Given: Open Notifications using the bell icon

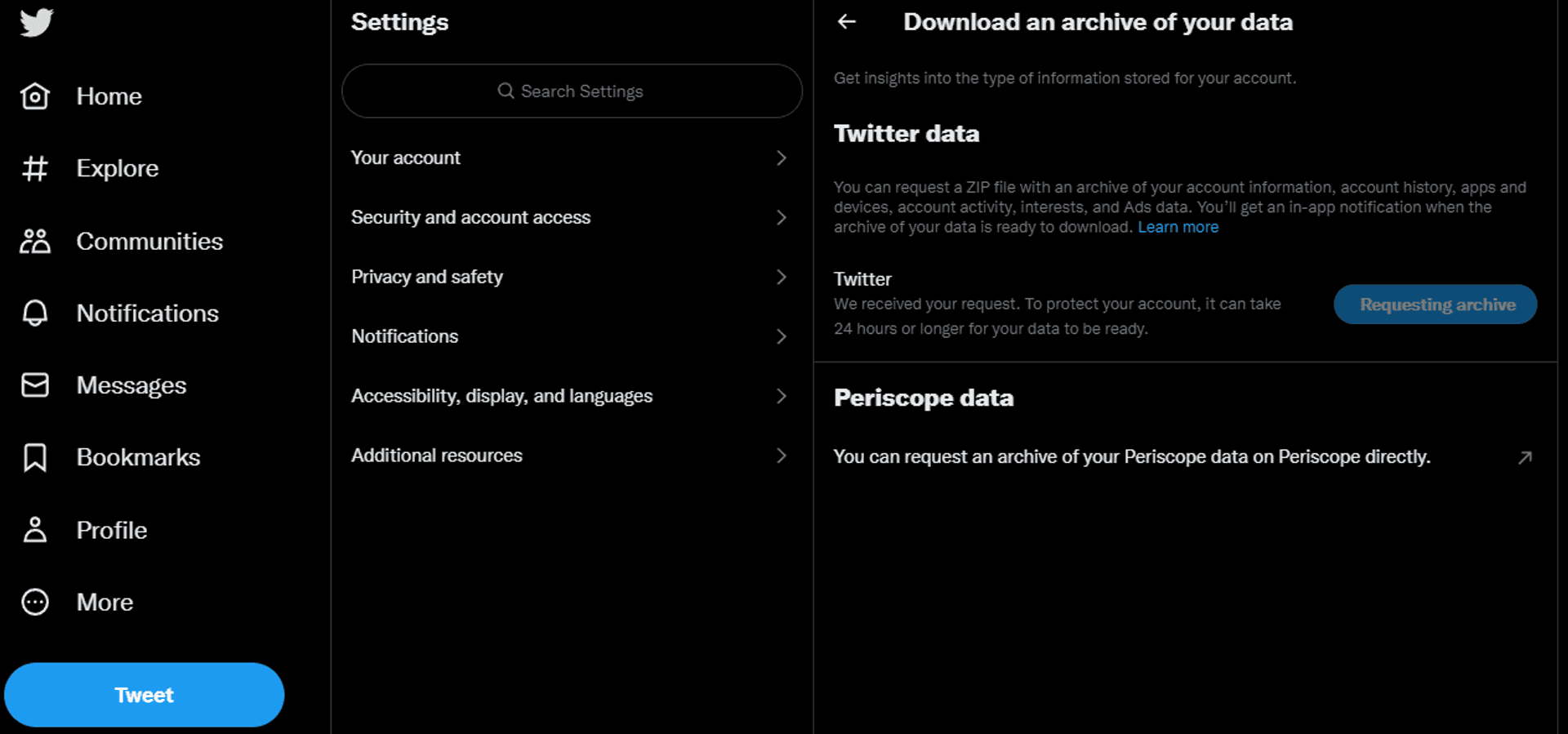Looking at the screenshot, I should coord(34,313).
